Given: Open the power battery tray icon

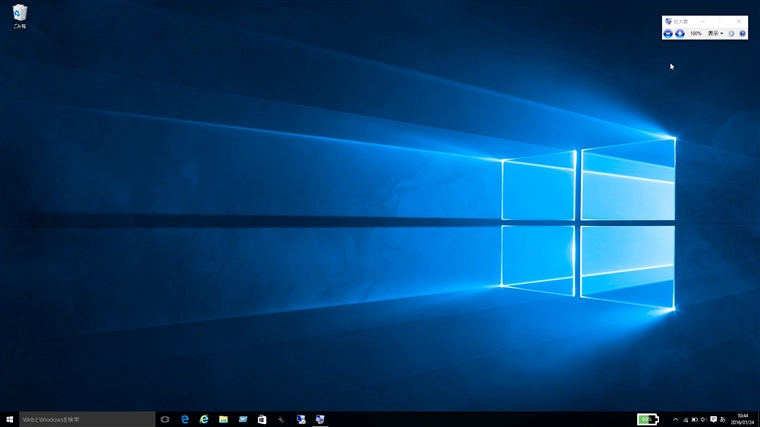Looking at the screenshot, I should 695,419.
